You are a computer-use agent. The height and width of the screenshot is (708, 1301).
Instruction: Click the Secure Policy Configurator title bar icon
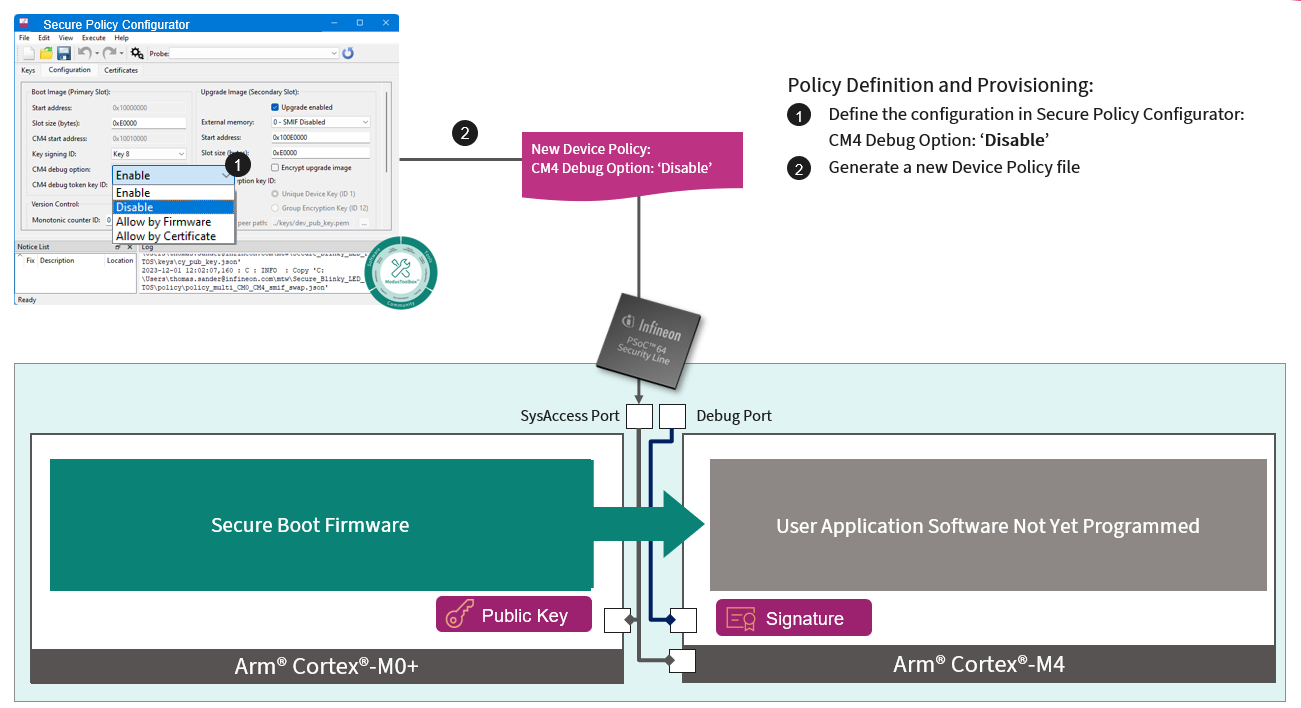pos(25,23)
